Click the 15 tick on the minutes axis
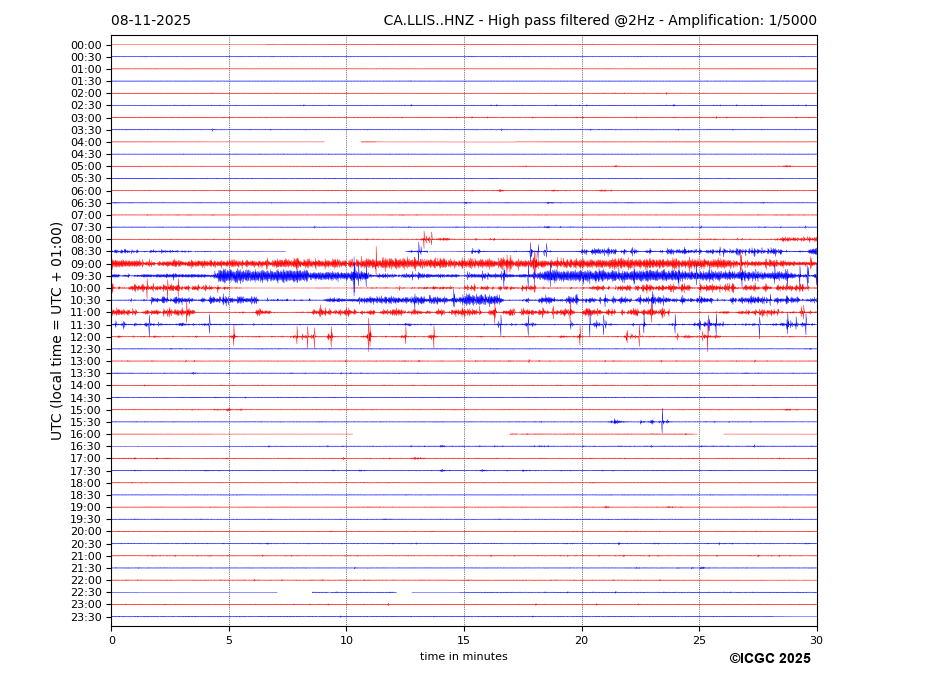Viewport: 927px width, 696px height. pyautogui.click(x=464, y=640)
